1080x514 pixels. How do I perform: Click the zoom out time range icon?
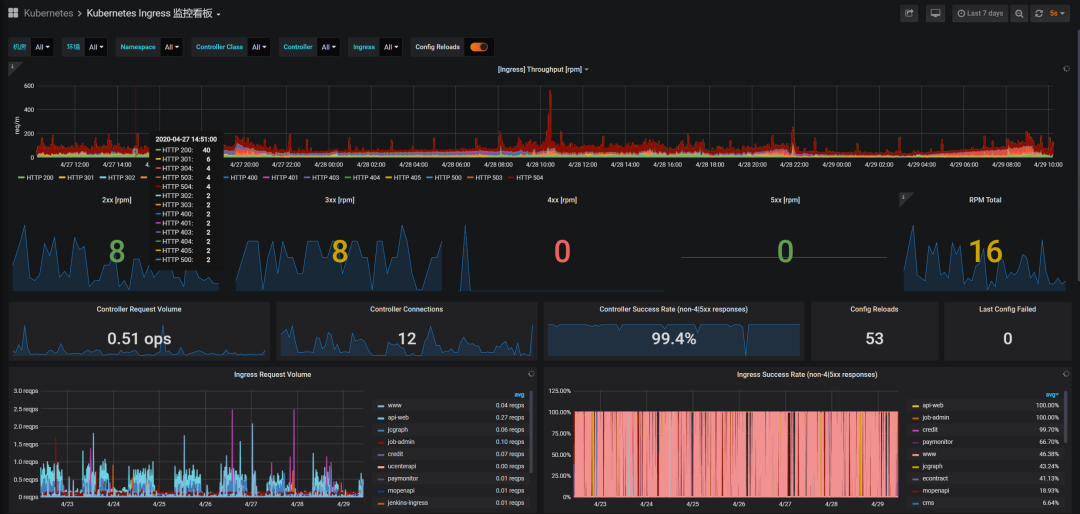[x=1019, y=13]
